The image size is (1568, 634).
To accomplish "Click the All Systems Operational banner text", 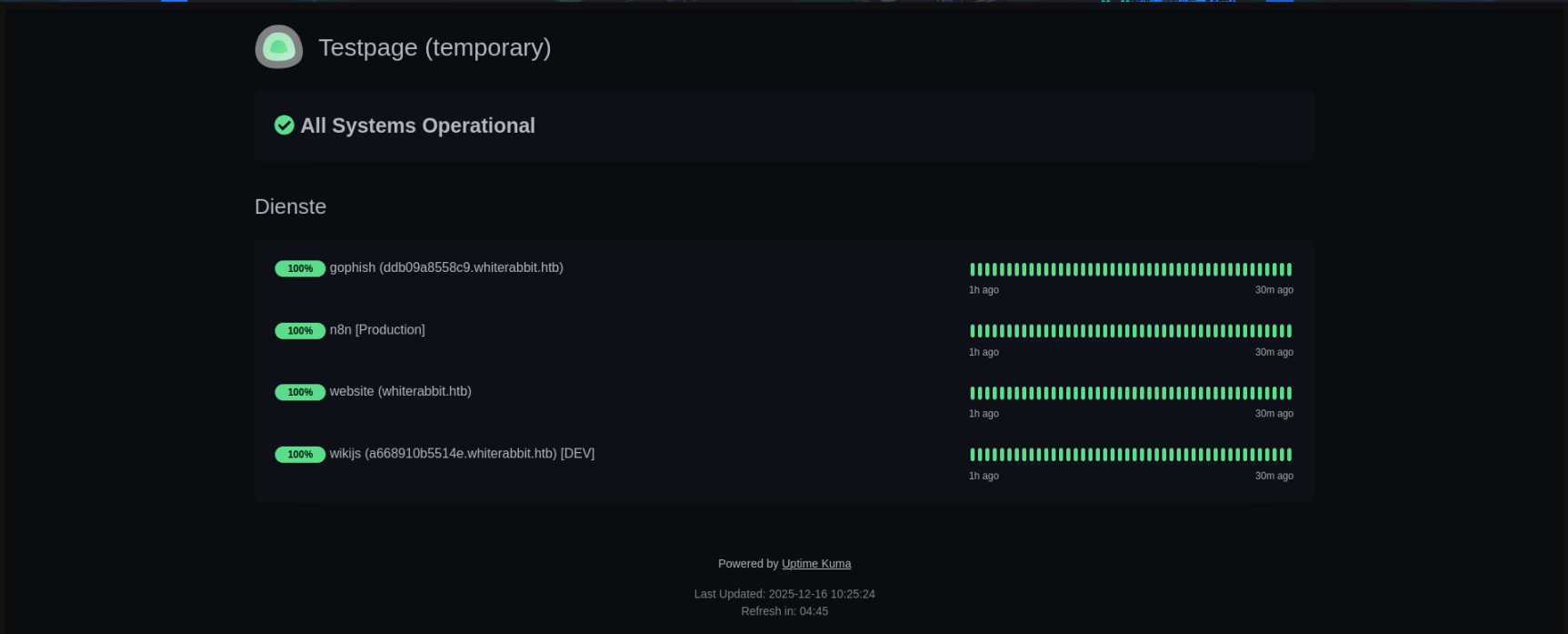I will tap(417, 126).
